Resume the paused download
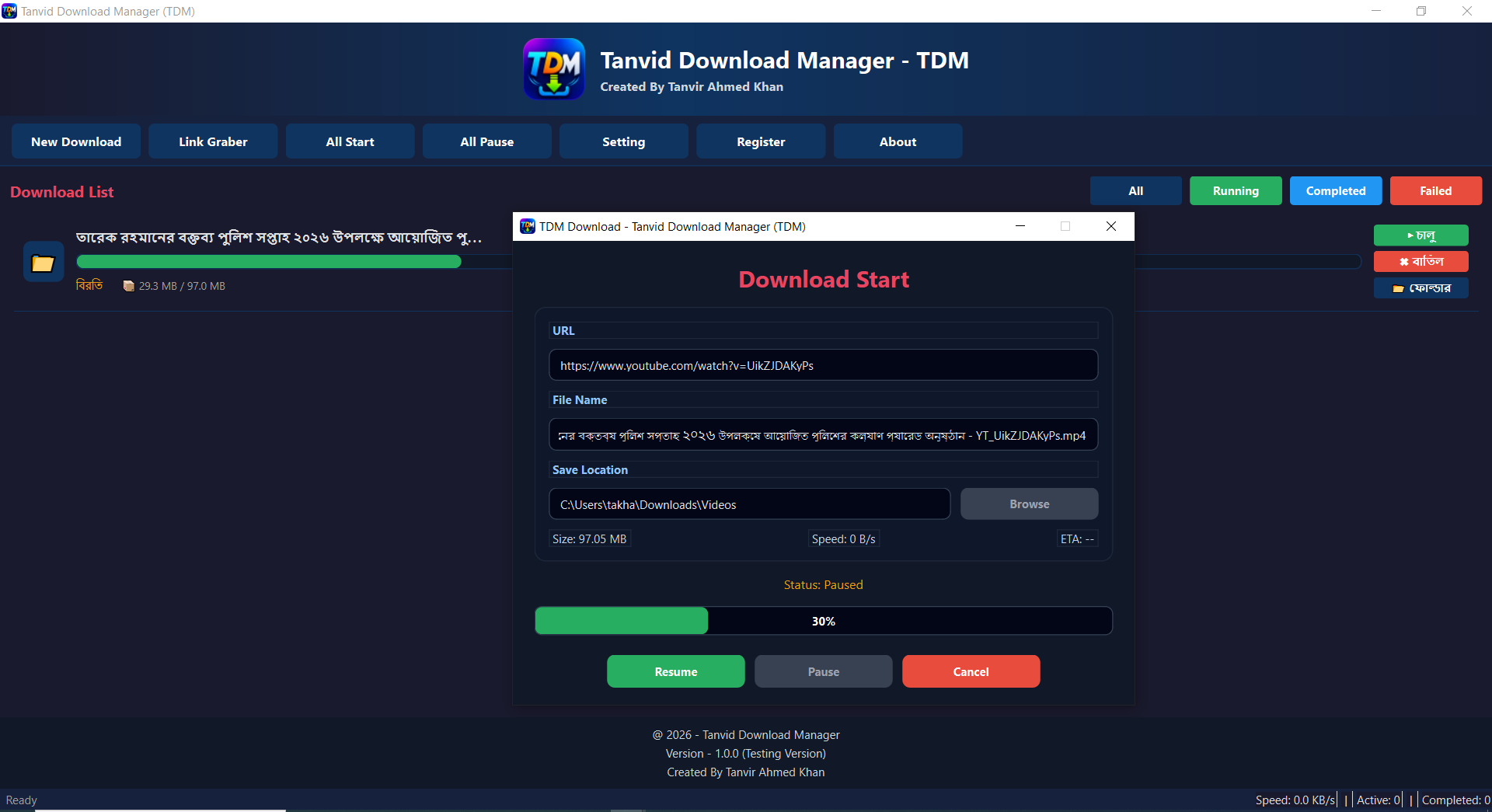The height and width of the screenshot is (812, 1492). (676, 671)
